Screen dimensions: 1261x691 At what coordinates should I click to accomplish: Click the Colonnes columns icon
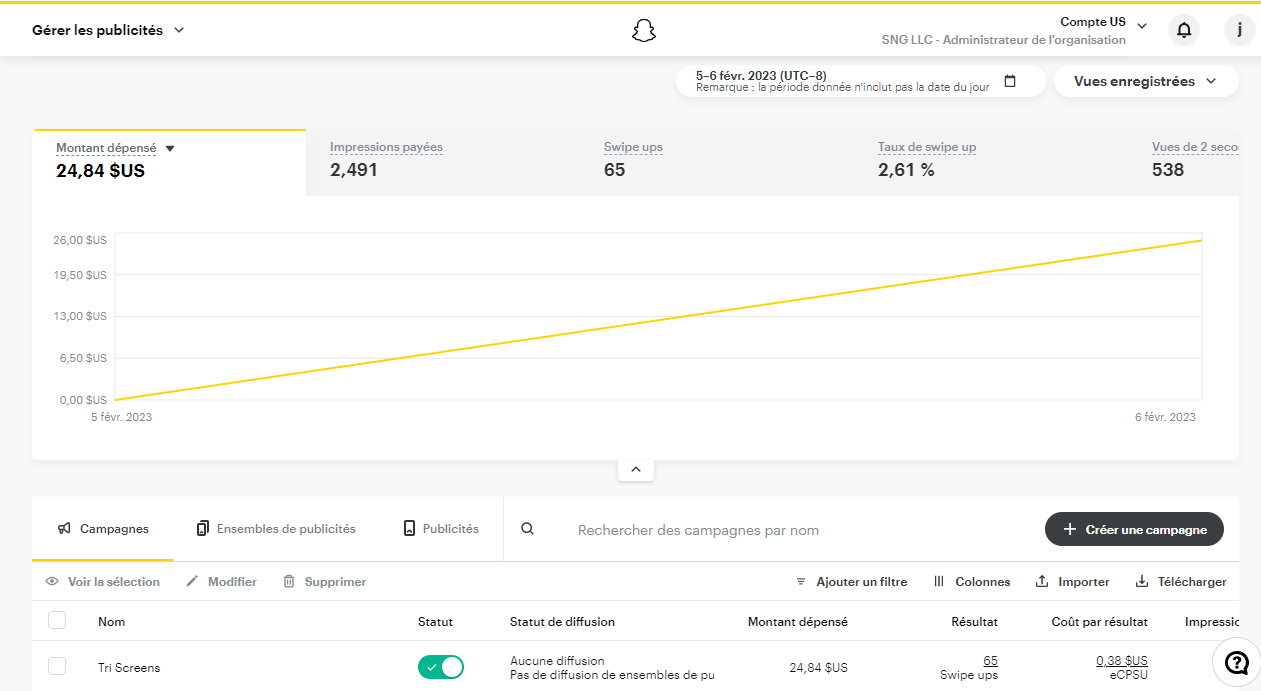[x=939, y=581]
